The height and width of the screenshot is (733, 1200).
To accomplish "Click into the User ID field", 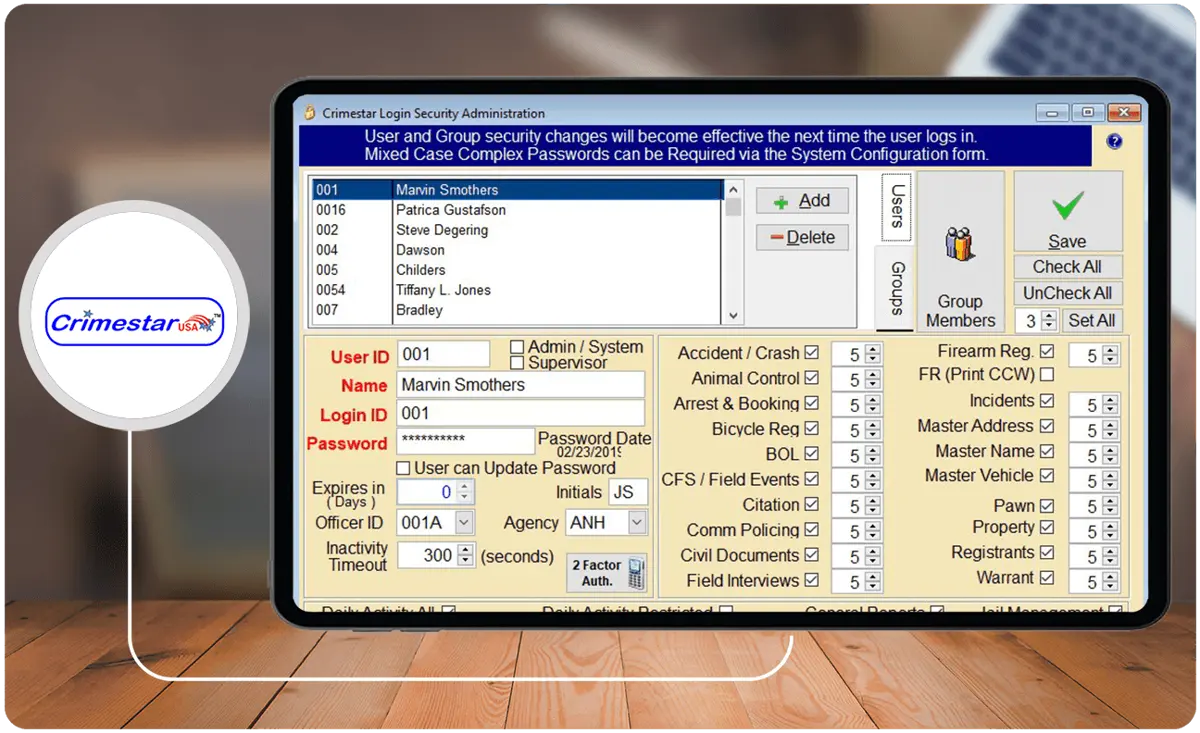I will [x=444, y=354].
